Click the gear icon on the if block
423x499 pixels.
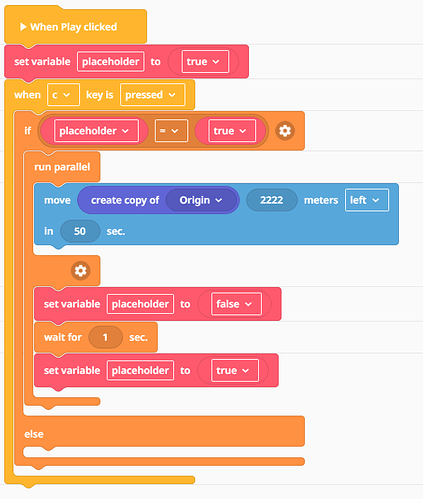coord(285,131)
